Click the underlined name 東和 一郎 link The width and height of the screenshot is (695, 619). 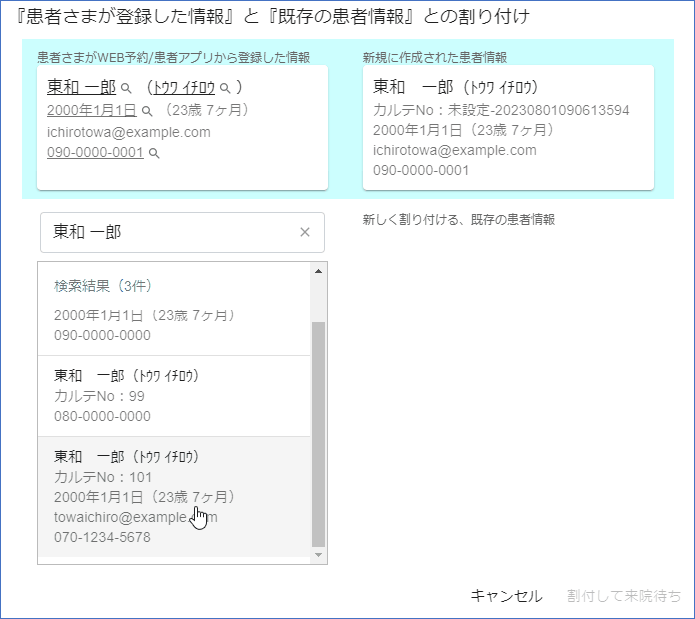(x=81, y=88)
